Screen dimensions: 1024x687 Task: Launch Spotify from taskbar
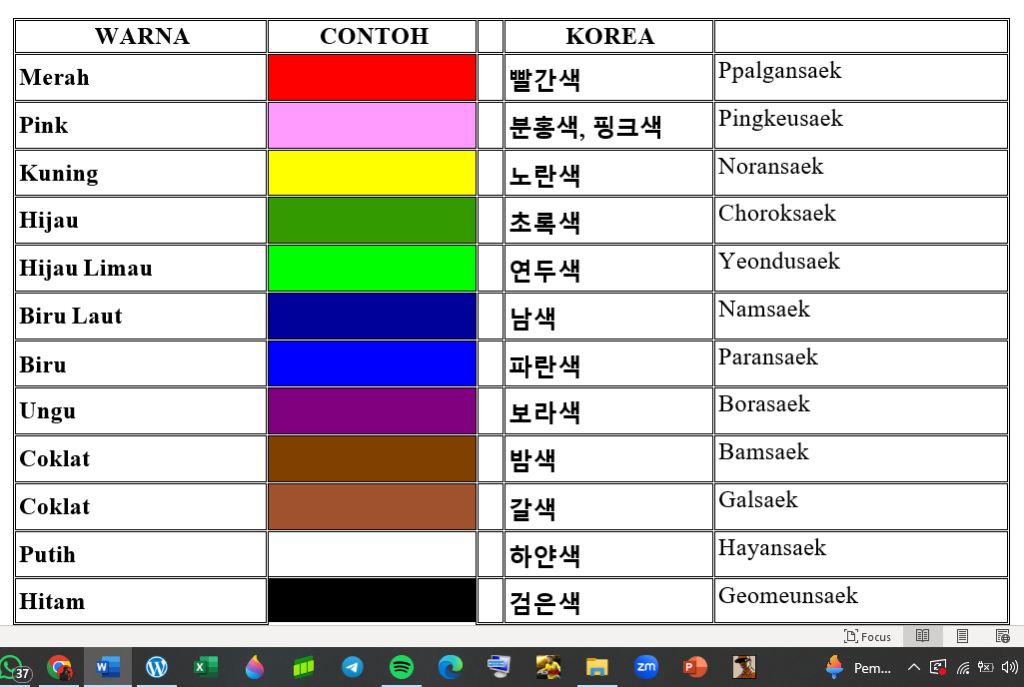pos(401,667)
